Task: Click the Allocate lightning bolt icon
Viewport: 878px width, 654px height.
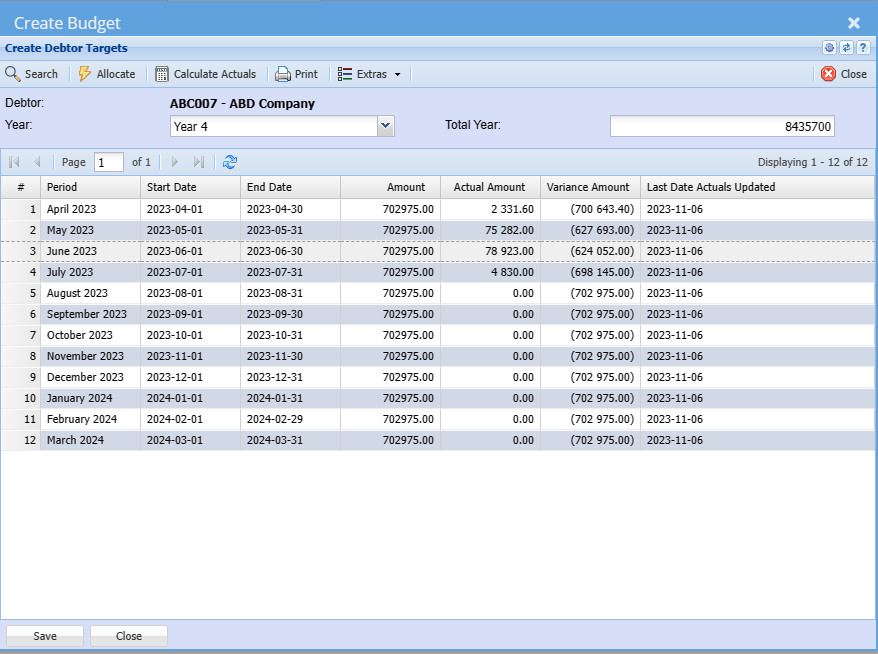Action: 85,74
